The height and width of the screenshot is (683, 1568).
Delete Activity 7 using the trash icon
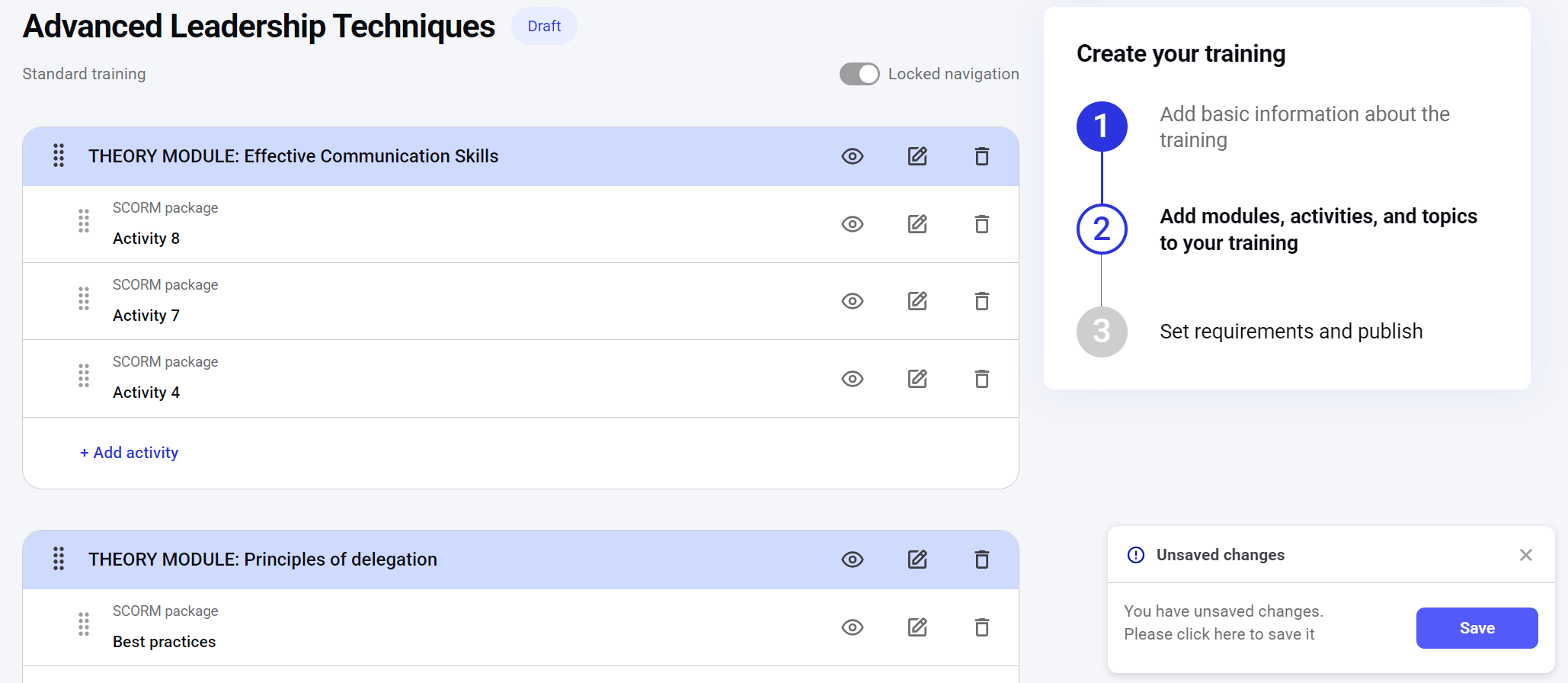982,301
